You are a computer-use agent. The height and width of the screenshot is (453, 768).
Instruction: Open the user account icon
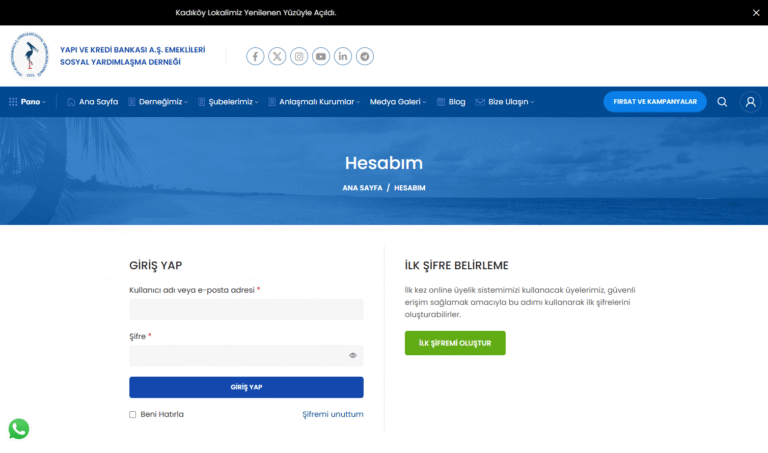[750, 102]
